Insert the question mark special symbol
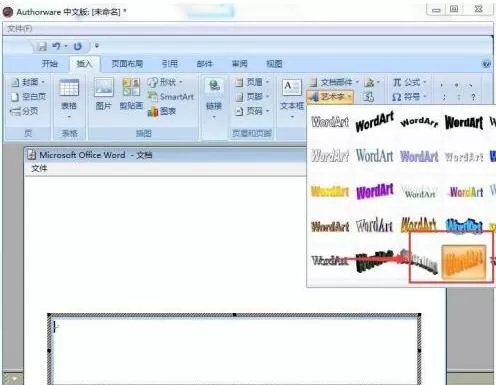Image resolution: width=496 pixels, height=385 pixels. [x=473, y=97]
